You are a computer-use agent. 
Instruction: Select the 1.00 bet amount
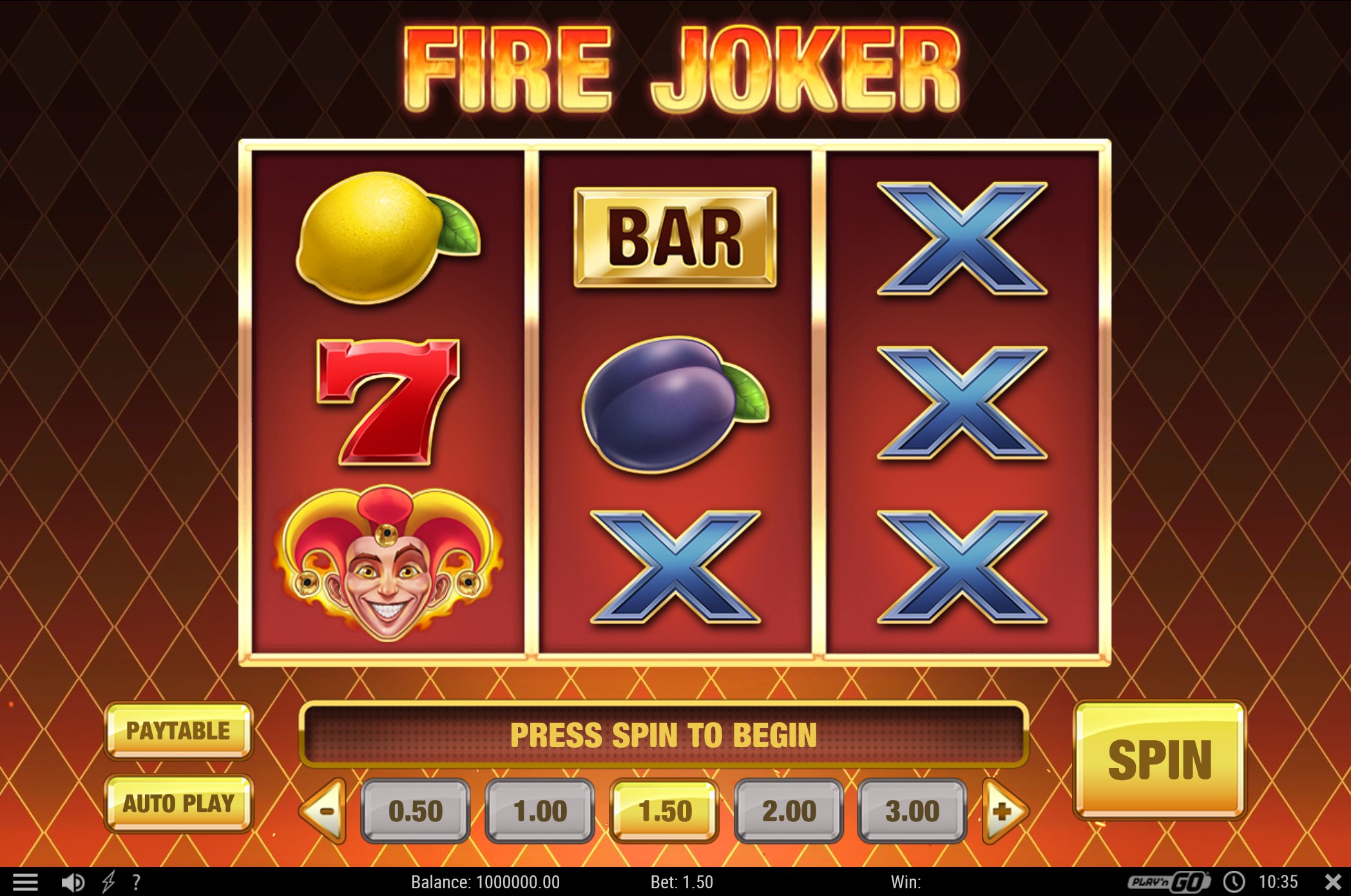[540, 811]
